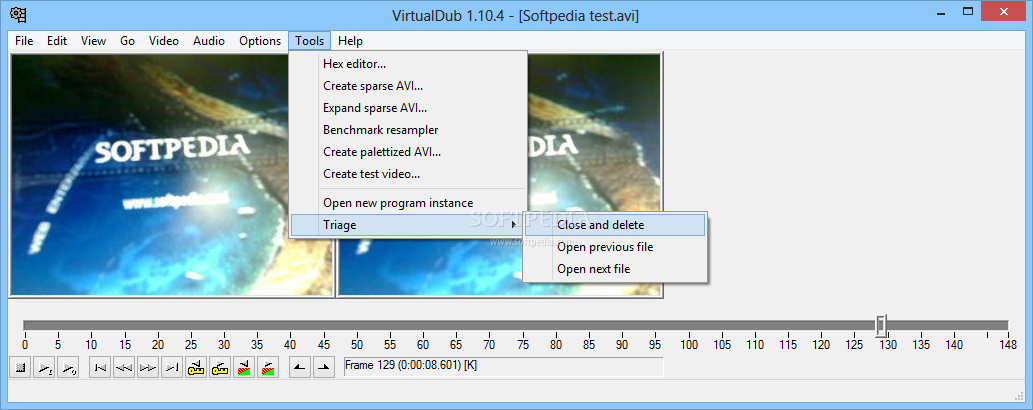
Task: Collapse the open Tools menu
Action: click(310, 41)
